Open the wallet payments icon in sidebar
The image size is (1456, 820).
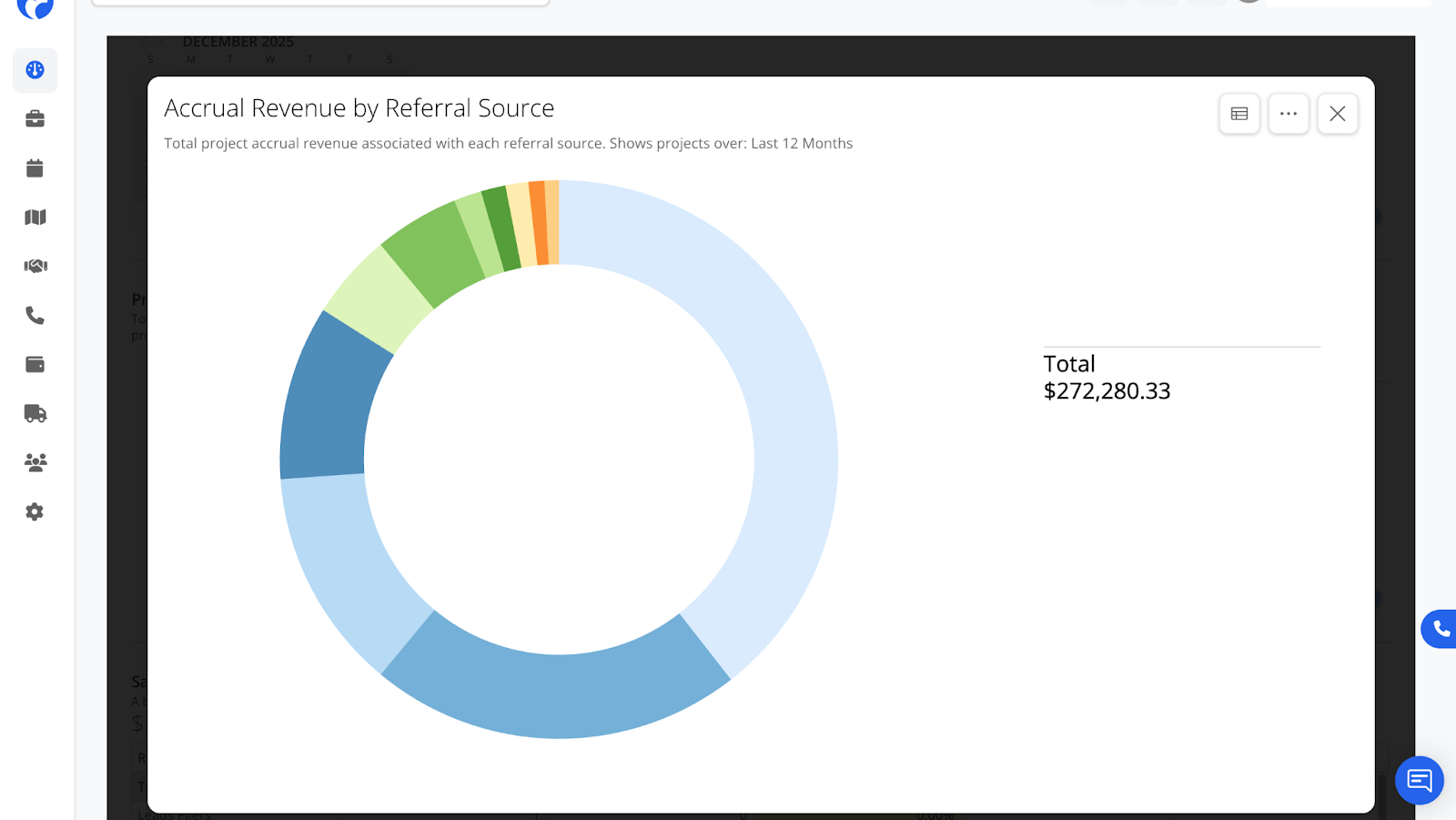point(35,364)
